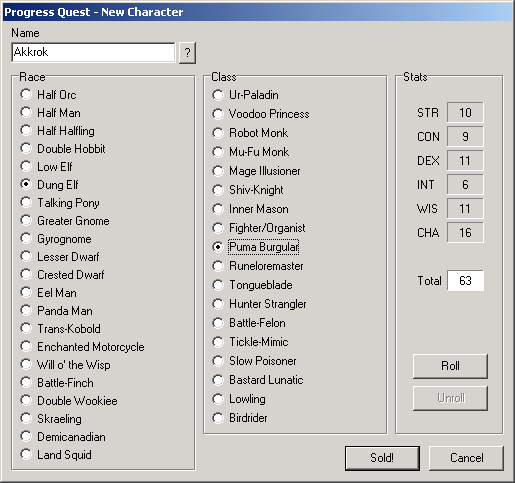Select Mage Illusioner class
This screenshot has height=483, width=515.
(256, 171)
